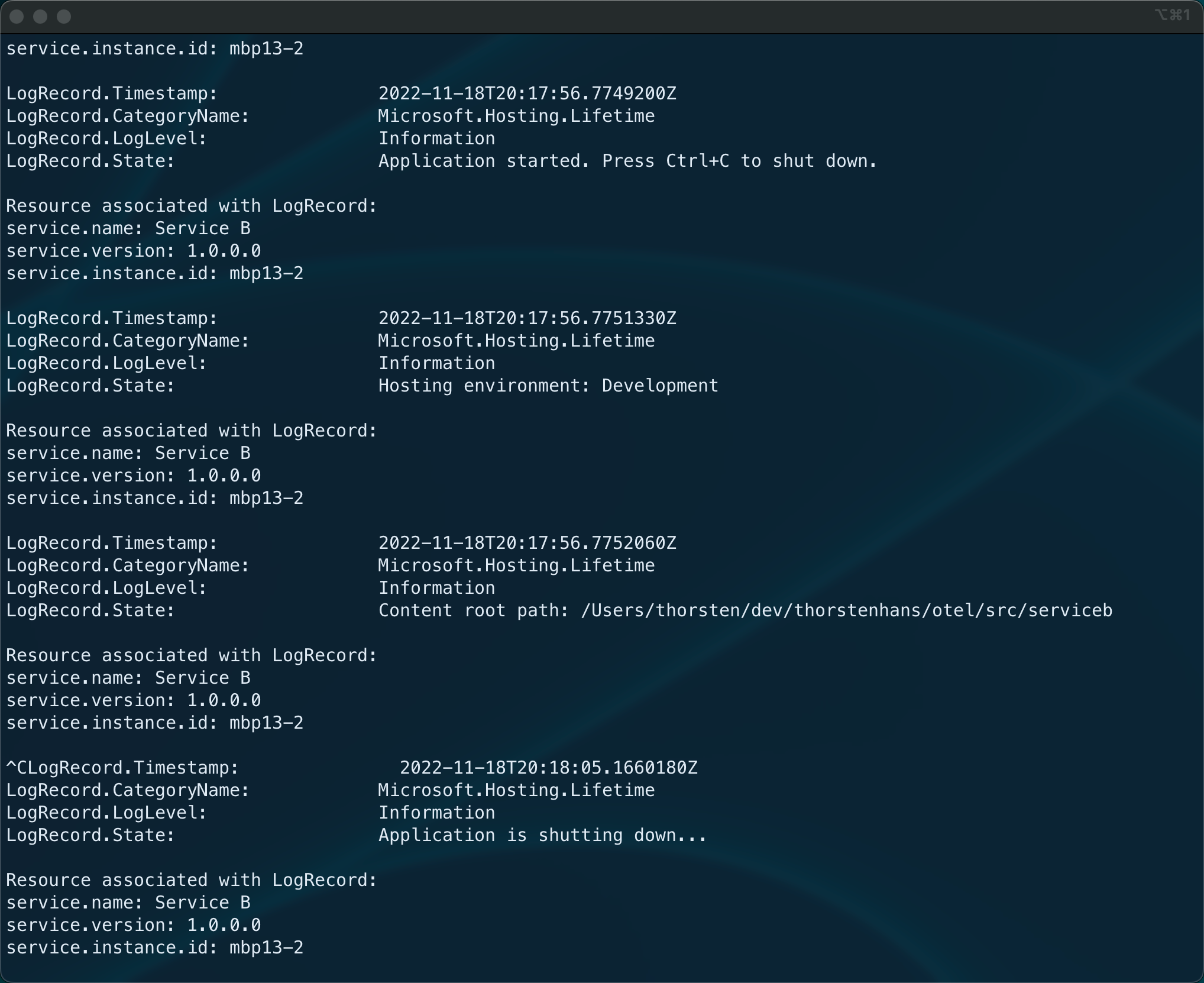Click the timestamp 2022-11-18T20:18:05.1660180Z
1204x983 pixels.
[548, 768]
